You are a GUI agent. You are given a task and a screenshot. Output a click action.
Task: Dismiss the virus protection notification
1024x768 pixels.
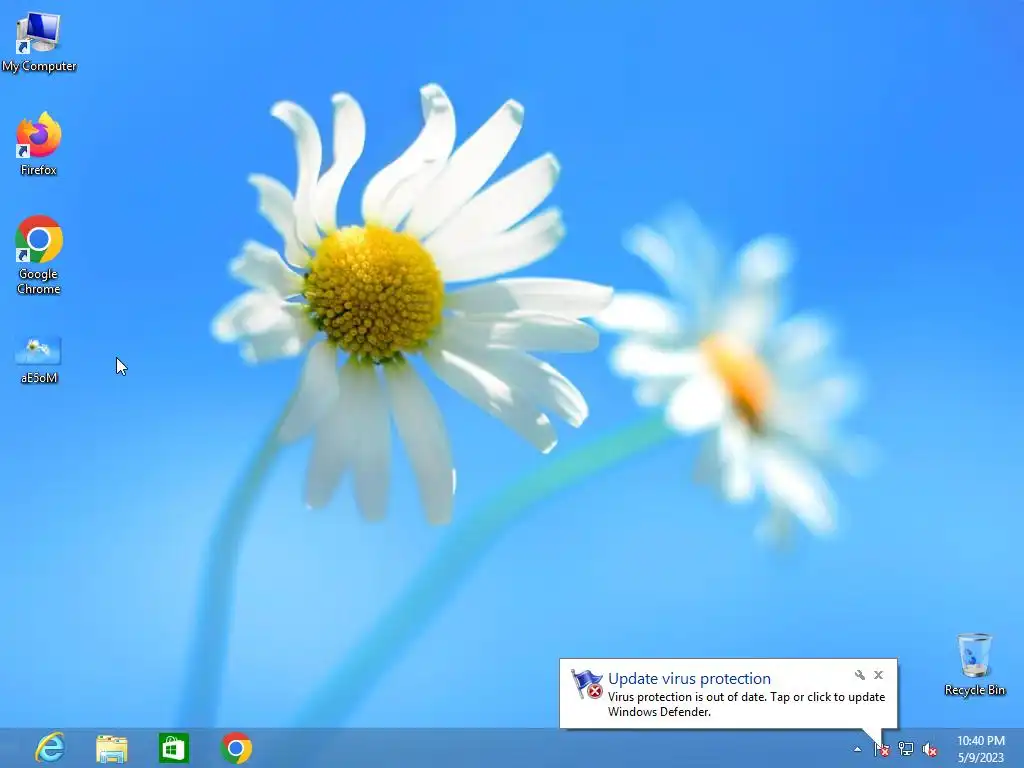(x=878, y=675)
